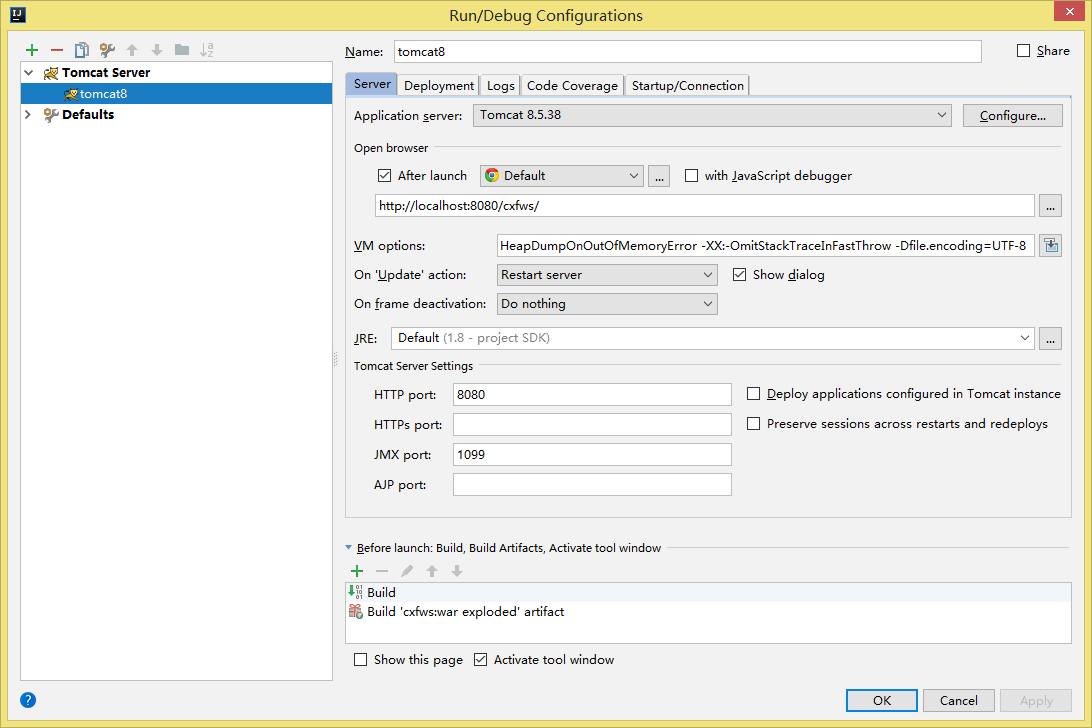
Task: Open help with blue question mark icon
Action: pos(28,700)
